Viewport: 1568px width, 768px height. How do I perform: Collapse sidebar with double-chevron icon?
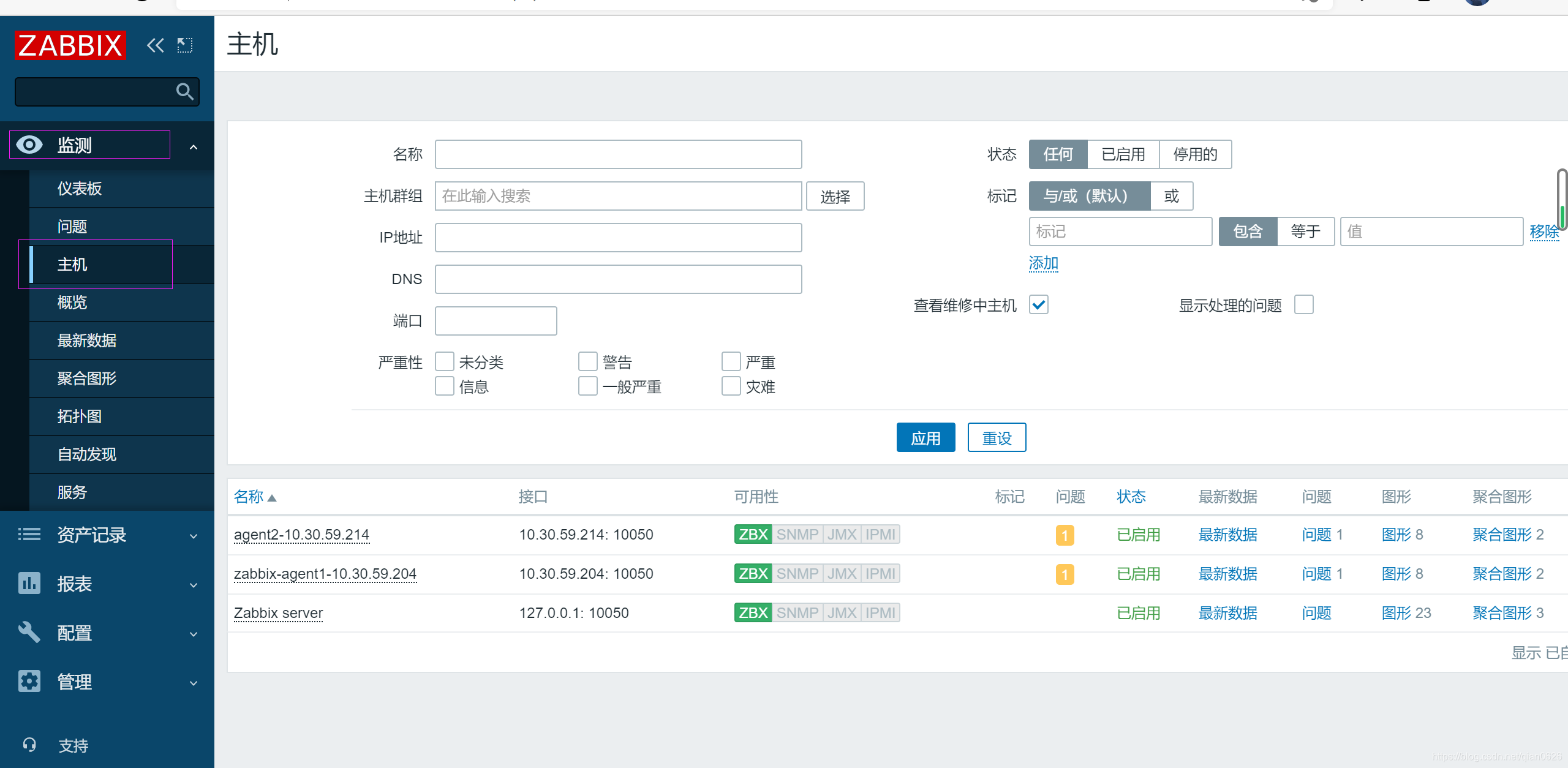[156, 45]
